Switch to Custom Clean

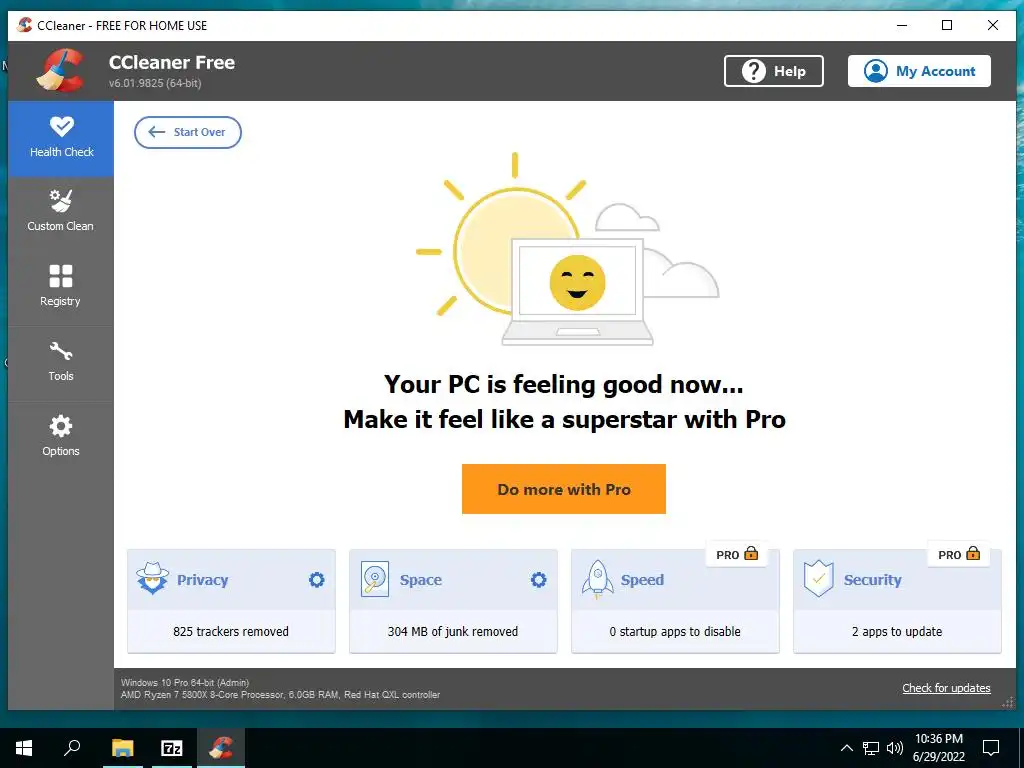pos(61,213)
